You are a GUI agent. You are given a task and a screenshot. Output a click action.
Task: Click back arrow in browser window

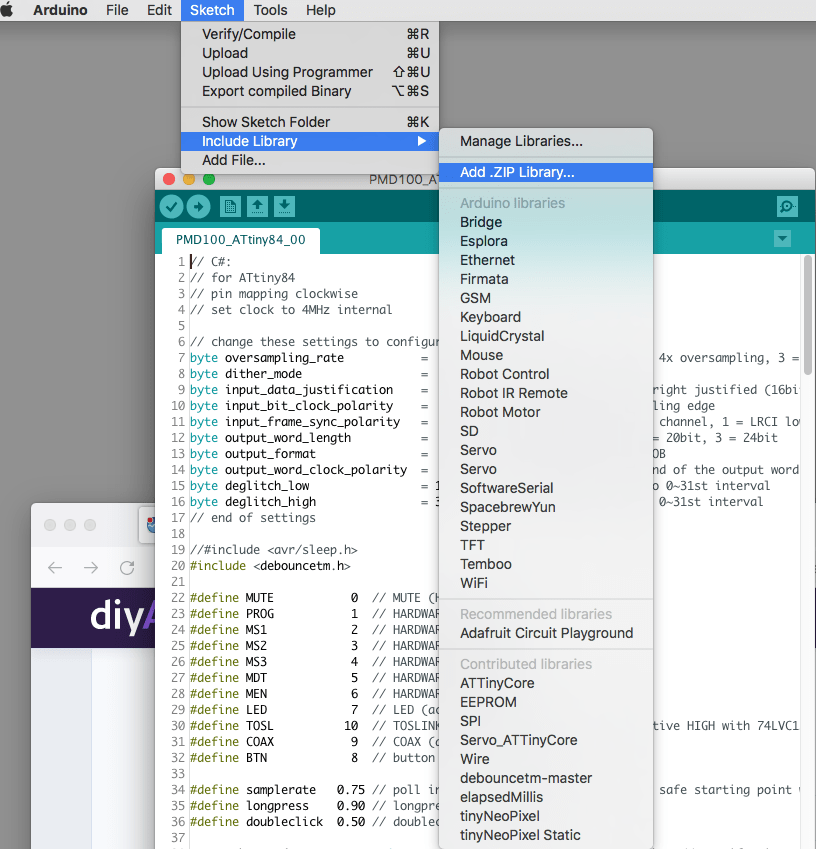click(55, 567)
